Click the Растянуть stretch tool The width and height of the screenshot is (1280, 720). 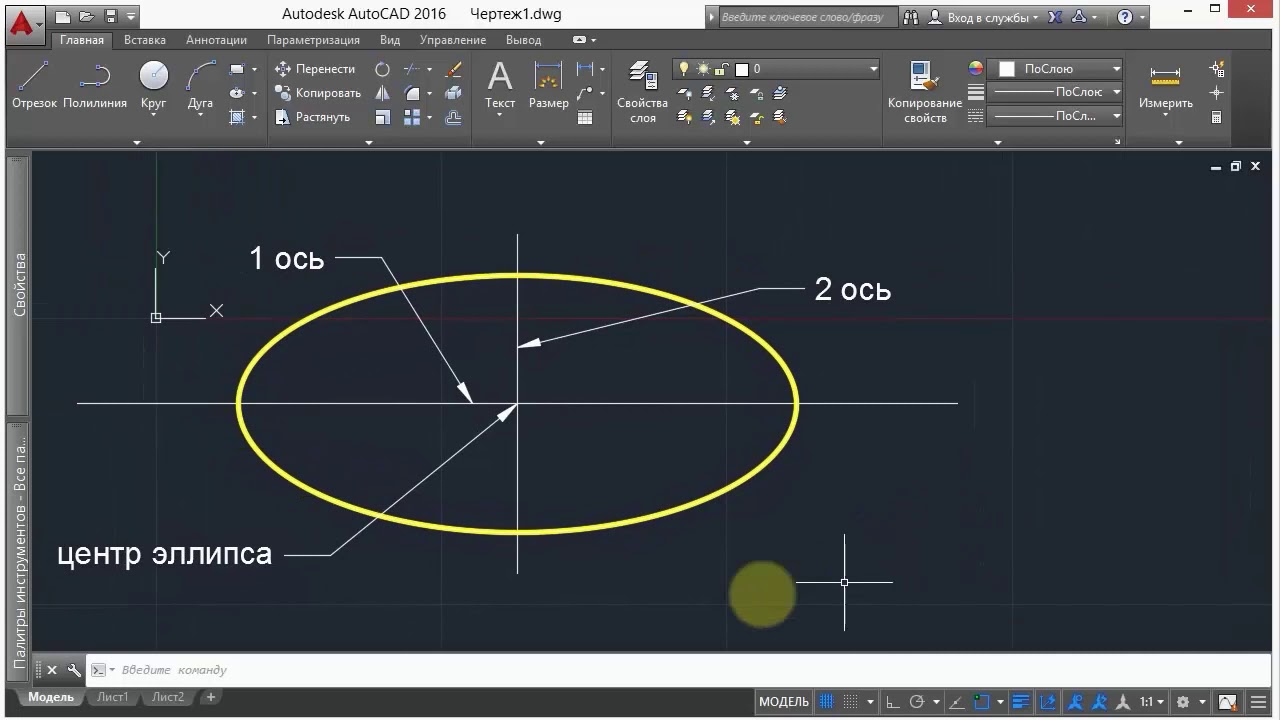point(312,117)
